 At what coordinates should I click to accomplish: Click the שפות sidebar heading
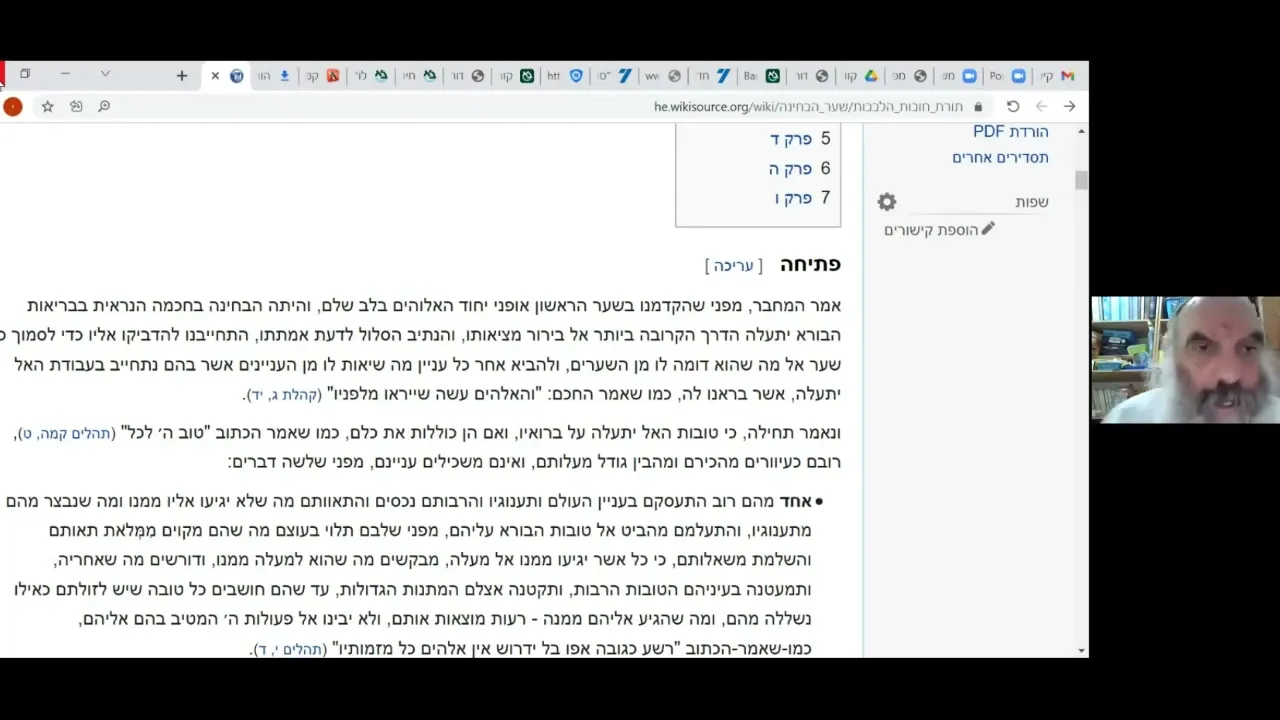(x=1032, y=202)
